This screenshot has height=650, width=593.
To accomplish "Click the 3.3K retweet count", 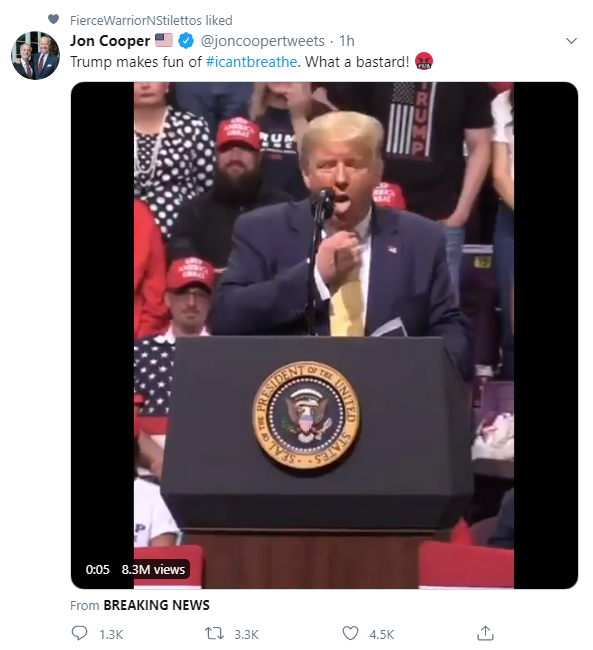I will coord(246,634).
